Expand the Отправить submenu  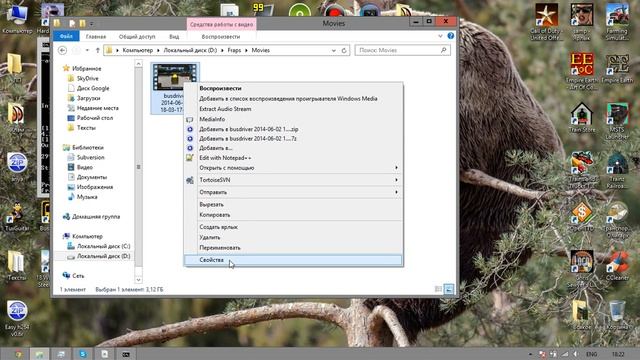click(294, 192)
